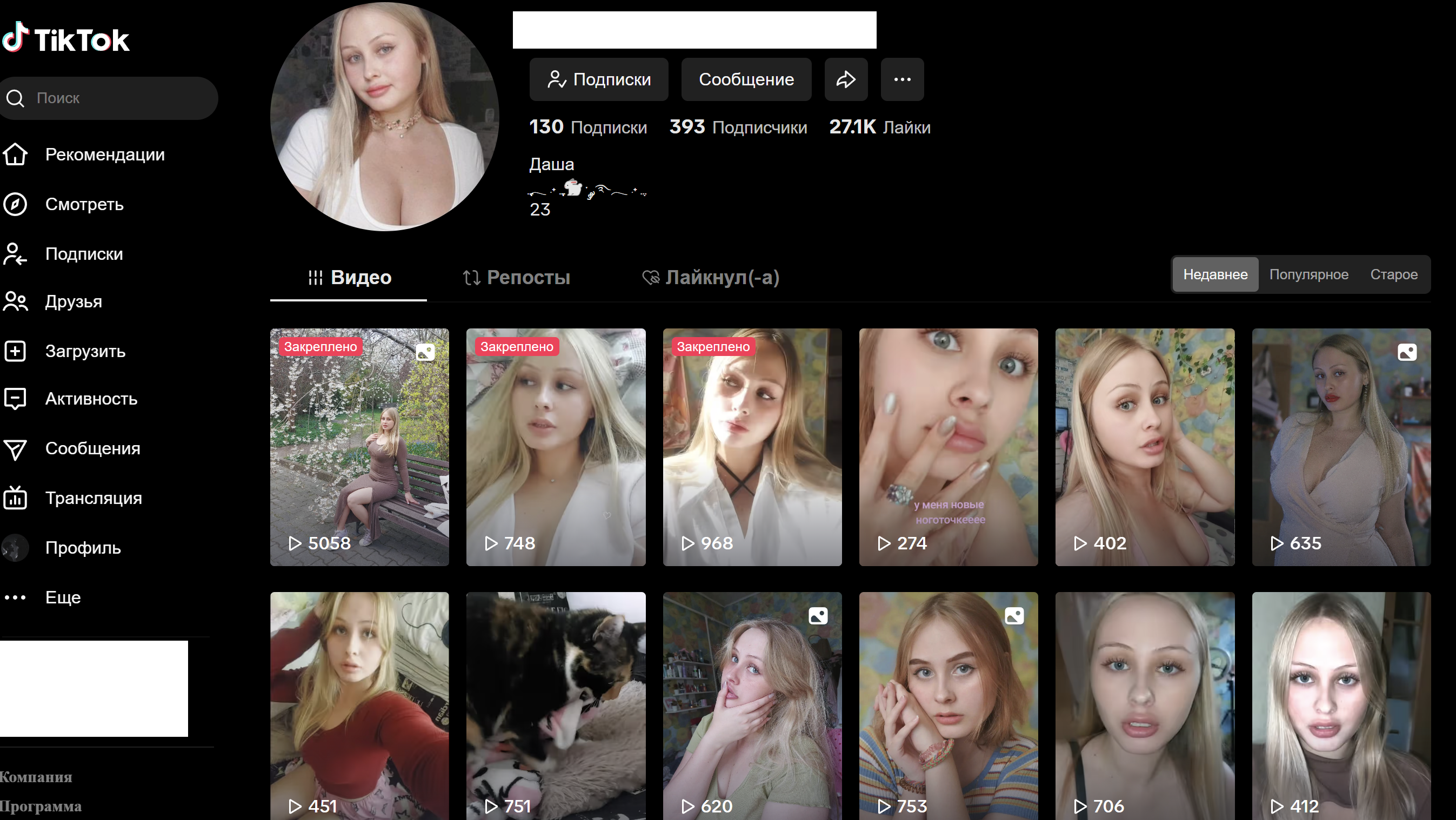This screenshot has width=1456, height=820.
Task: Click the Подписки following button on profile
Action: click(x=599, y=79)
